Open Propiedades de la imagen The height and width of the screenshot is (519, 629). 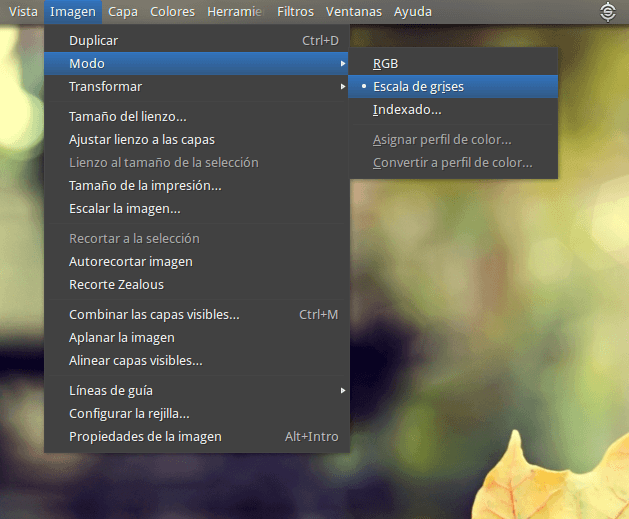pyautogui.click(x=145, y=436)
